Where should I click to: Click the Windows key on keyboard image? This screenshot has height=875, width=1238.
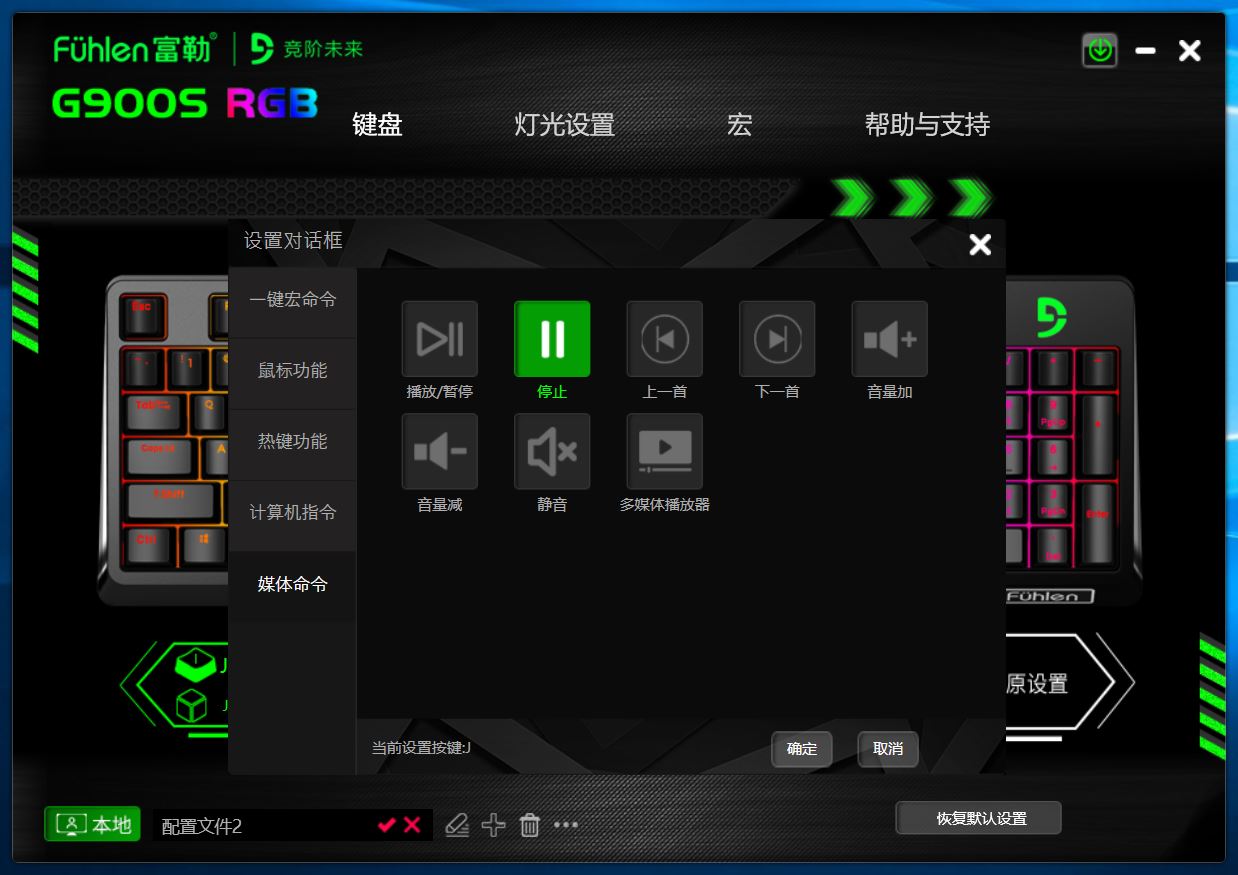[x=203, y=546]
